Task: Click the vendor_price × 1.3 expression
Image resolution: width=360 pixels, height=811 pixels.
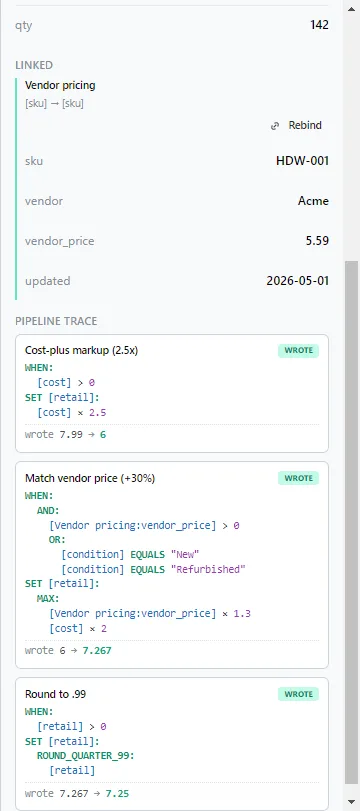Action: click(150, 613)
